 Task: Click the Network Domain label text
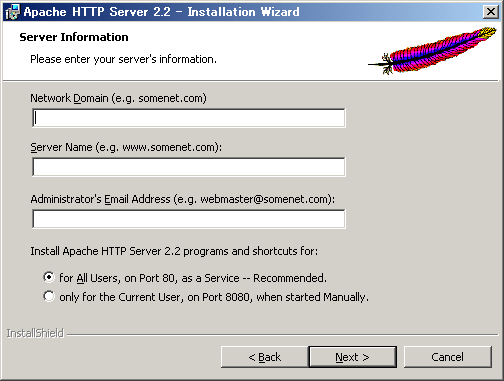point(118,98)
